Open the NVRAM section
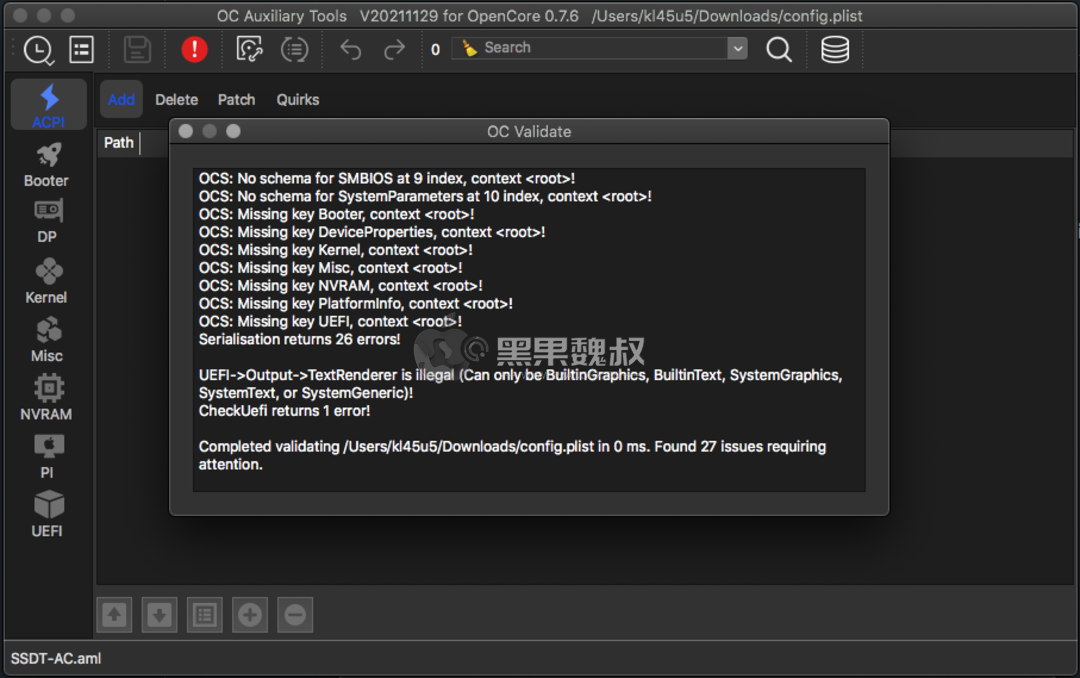 pos(46,390)
